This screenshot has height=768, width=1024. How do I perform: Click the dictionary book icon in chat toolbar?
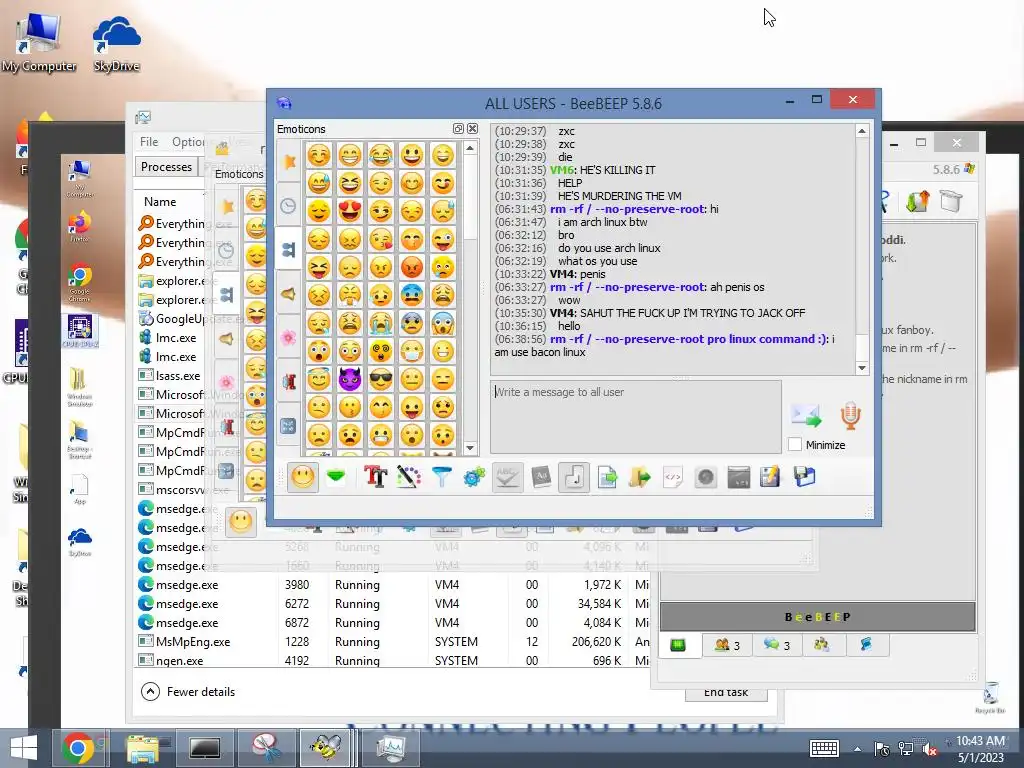pyautogui.click(x=541, y=477)
